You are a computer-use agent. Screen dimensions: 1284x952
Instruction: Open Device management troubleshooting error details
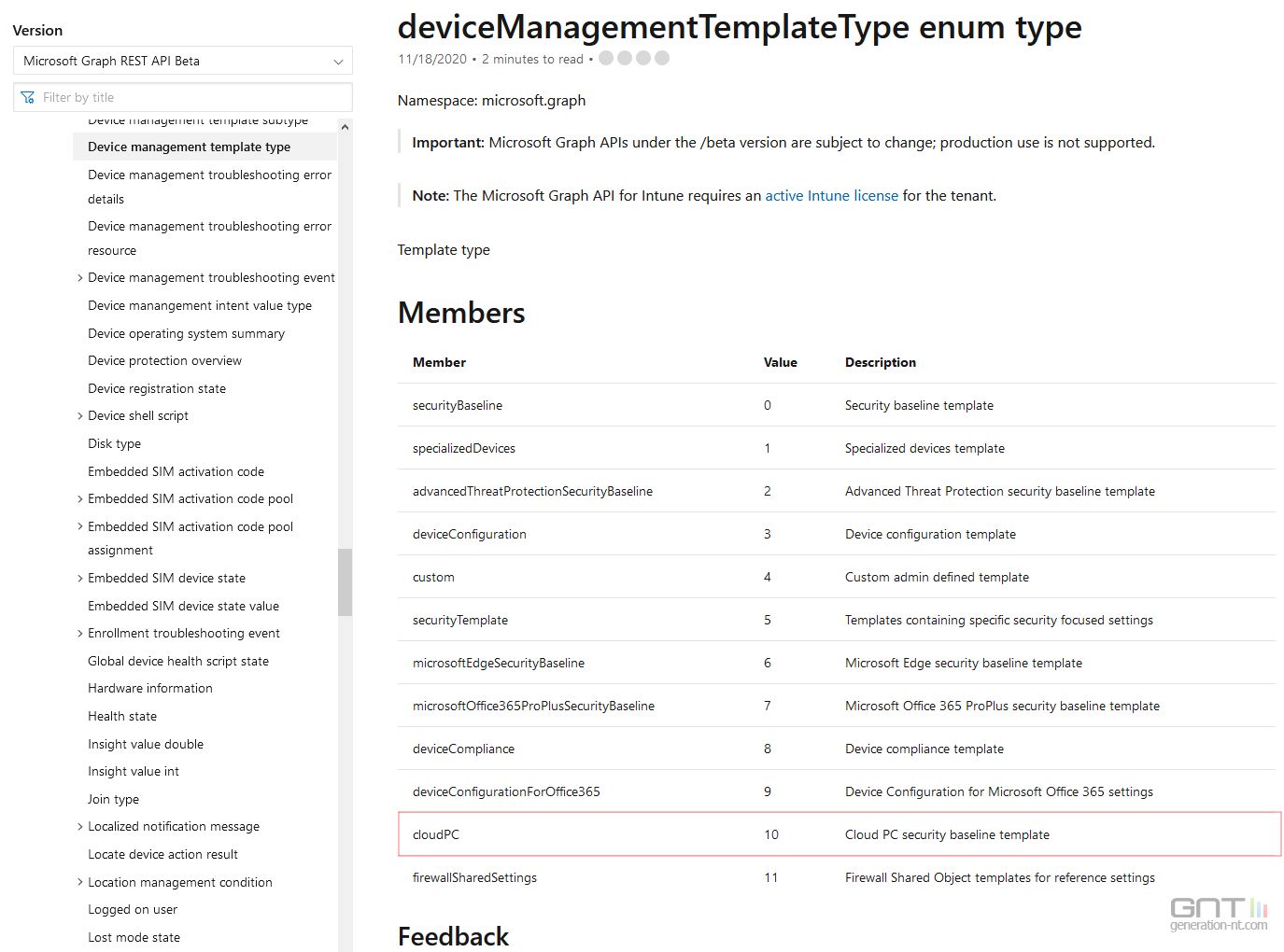click(209, 187)
